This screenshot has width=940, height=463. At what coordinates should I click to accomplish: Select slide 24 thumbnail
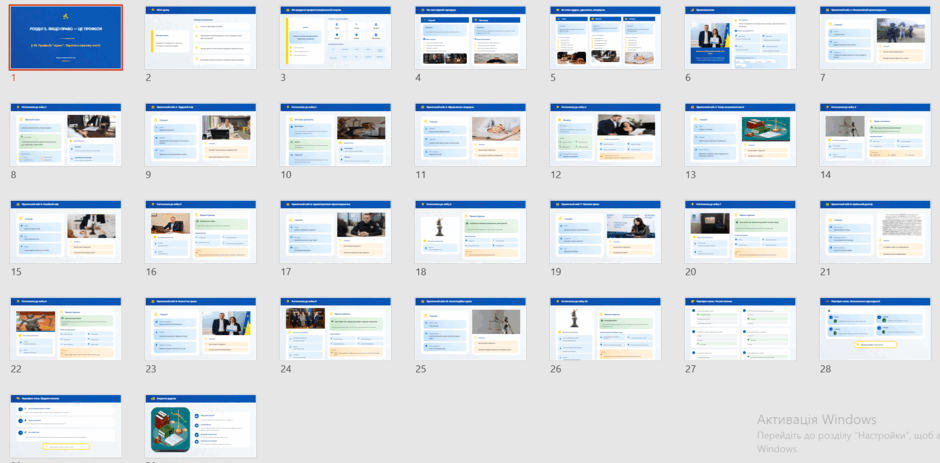click(336, 329)
